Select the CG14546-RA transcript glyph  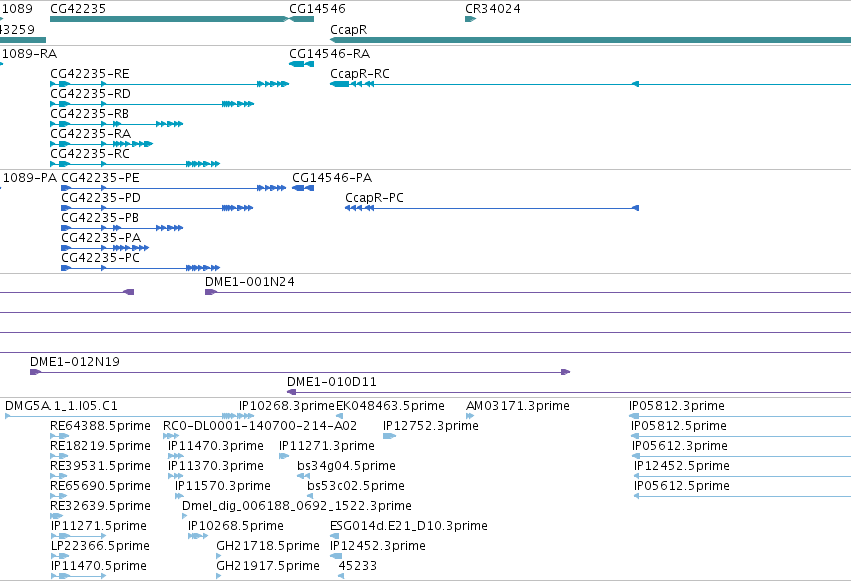(301, 64)
